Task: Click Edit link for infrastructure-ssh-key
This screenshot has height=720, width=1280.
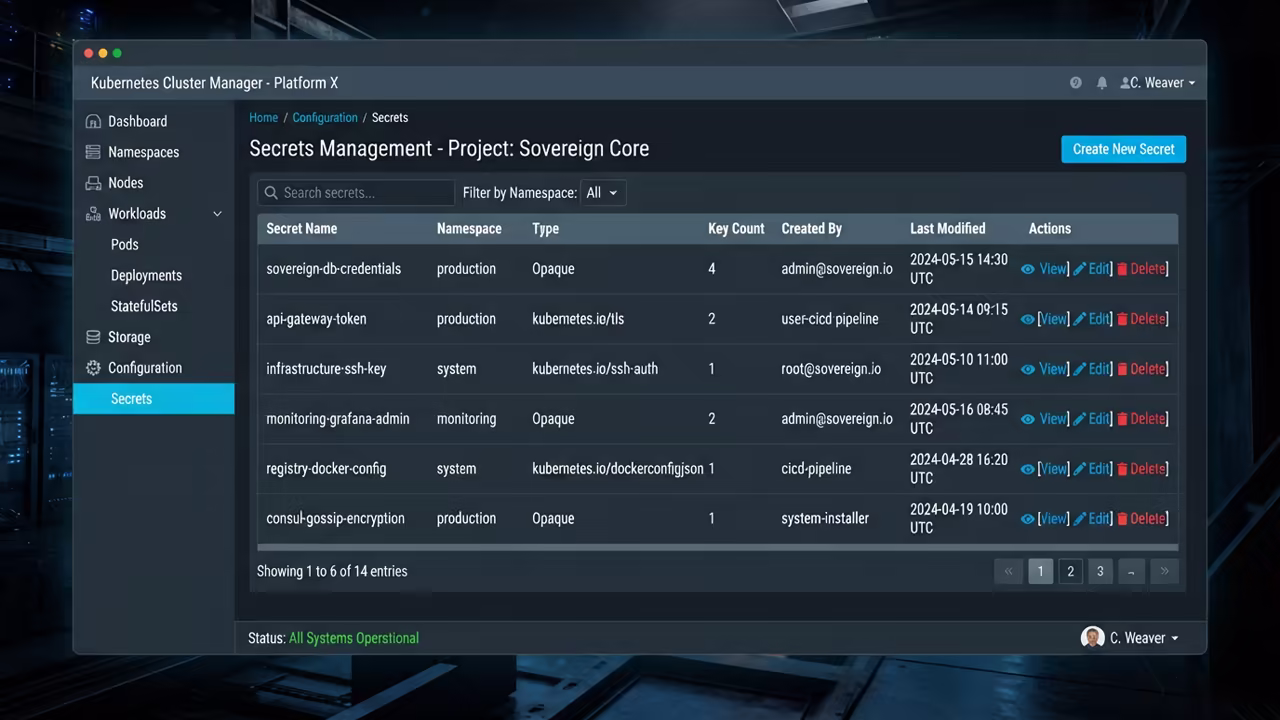Action: click(1098, 369)
